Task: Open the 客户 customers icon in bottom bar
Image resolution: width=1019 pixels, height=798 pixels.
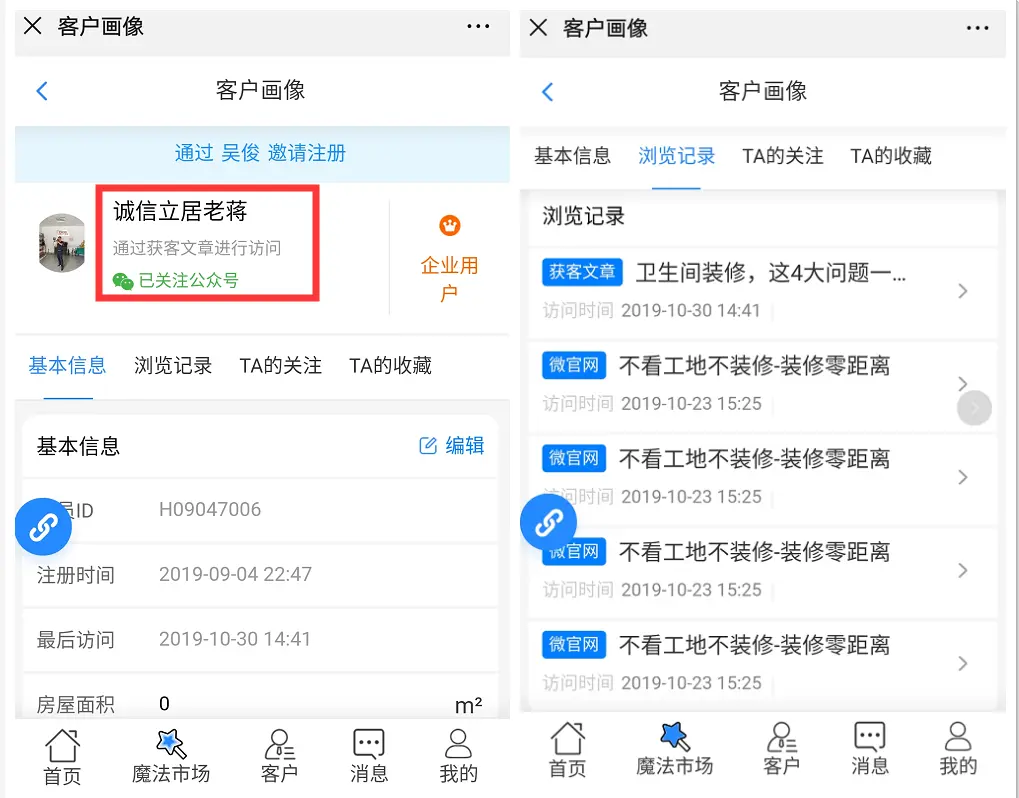Action: (278, 750)
